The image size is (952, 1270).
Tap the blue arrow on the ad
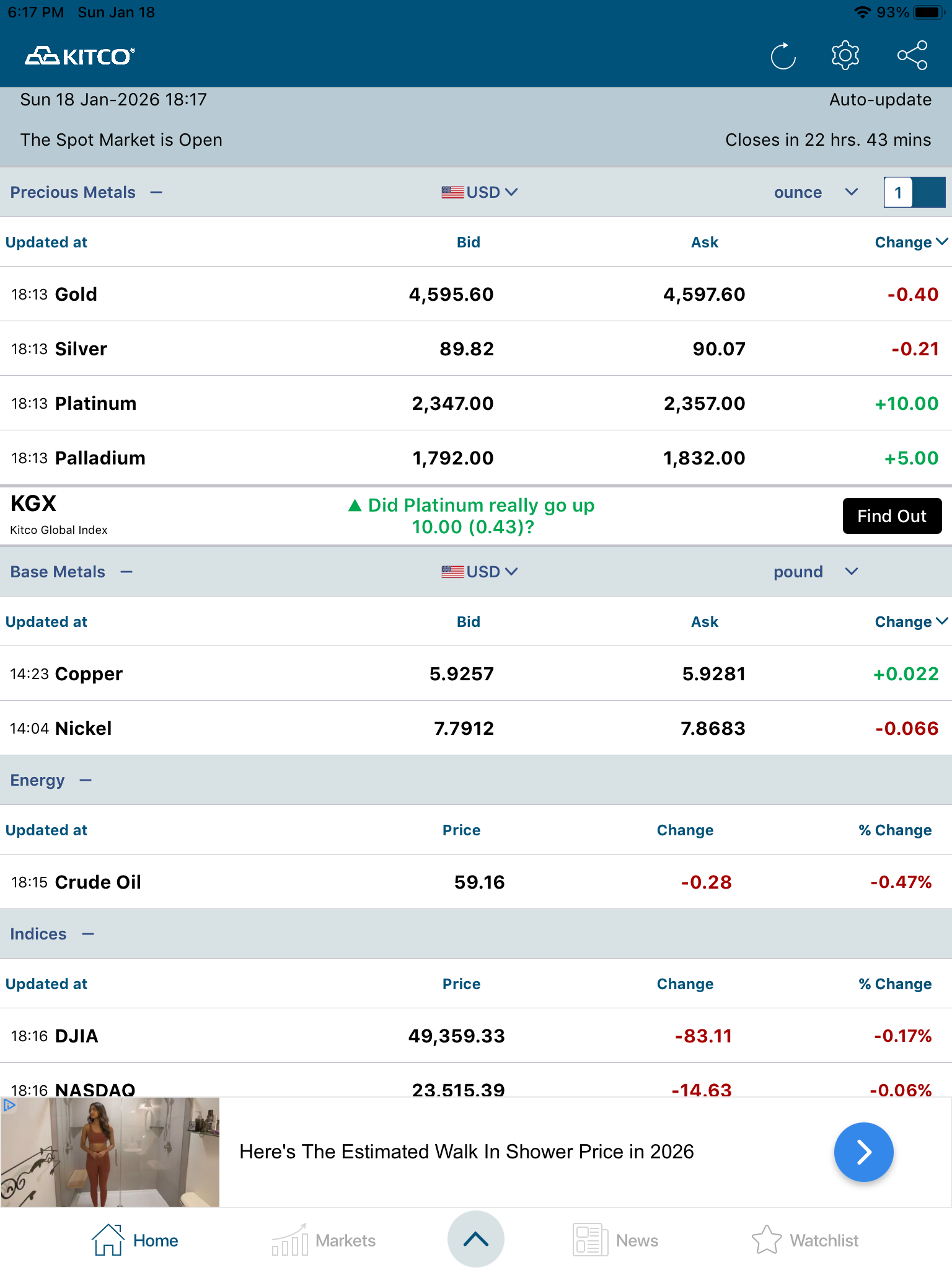(863, 1152)
